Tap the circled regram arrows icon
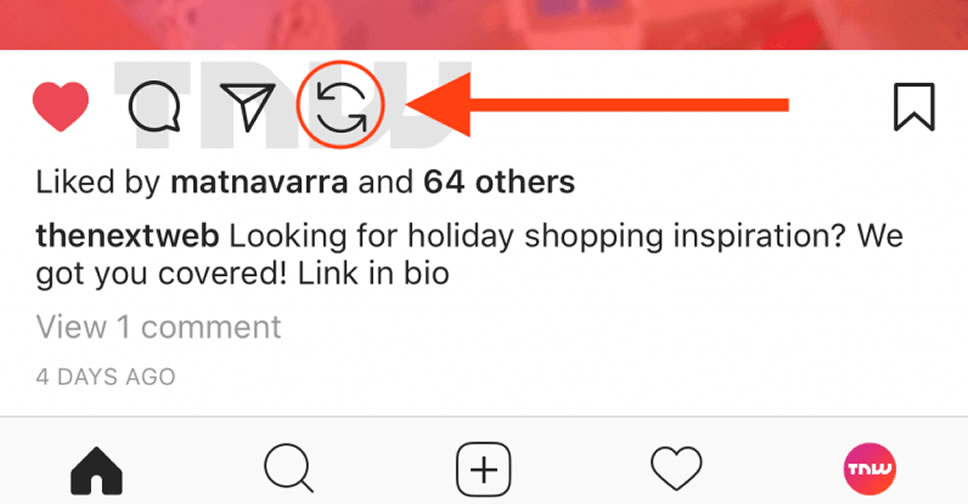The image size is (968, 504). pos(341,105)
